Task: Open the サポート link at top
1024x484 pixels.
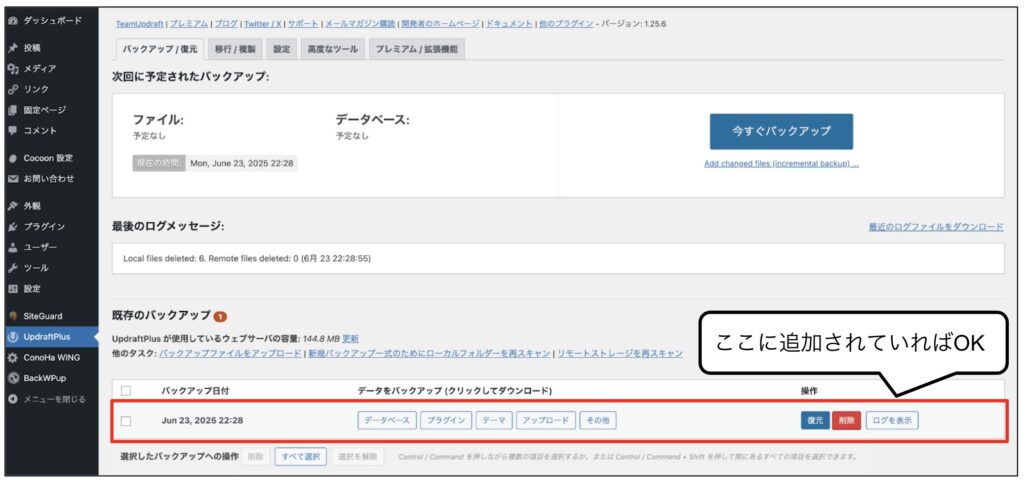Action: tap(304, 24)
